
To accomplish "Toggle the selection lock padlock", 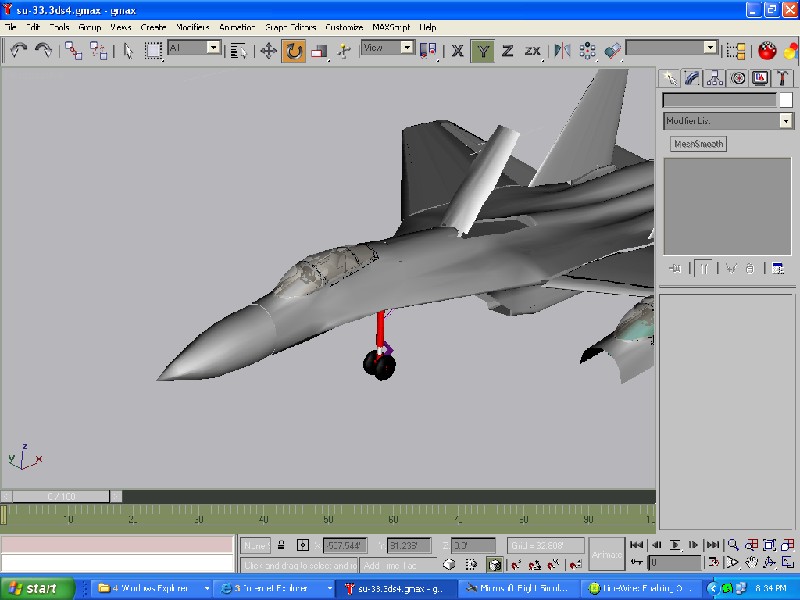I will pyautogui.click(x=281, y=545).
